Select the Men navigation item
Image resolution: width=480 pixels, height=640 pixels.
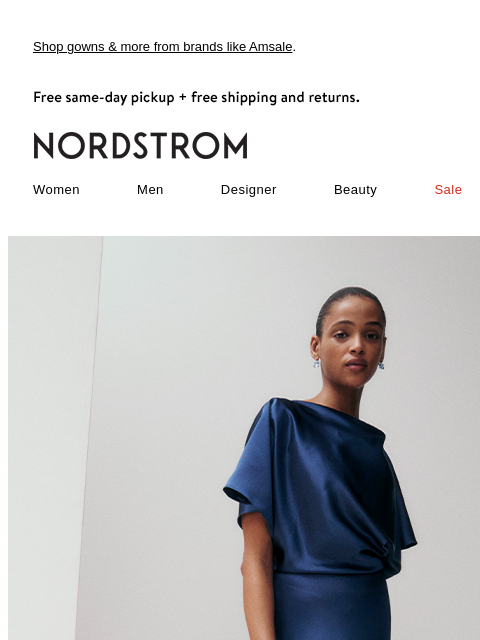point(150,190)
